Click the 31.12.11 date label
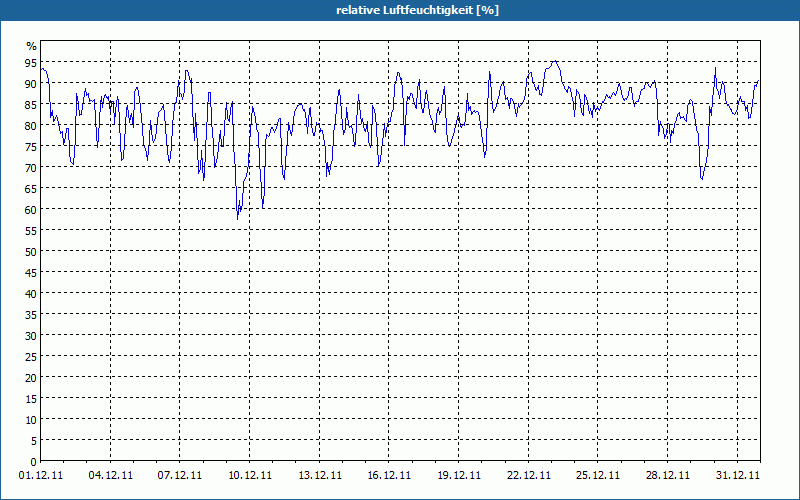 [x=737, y=475]
